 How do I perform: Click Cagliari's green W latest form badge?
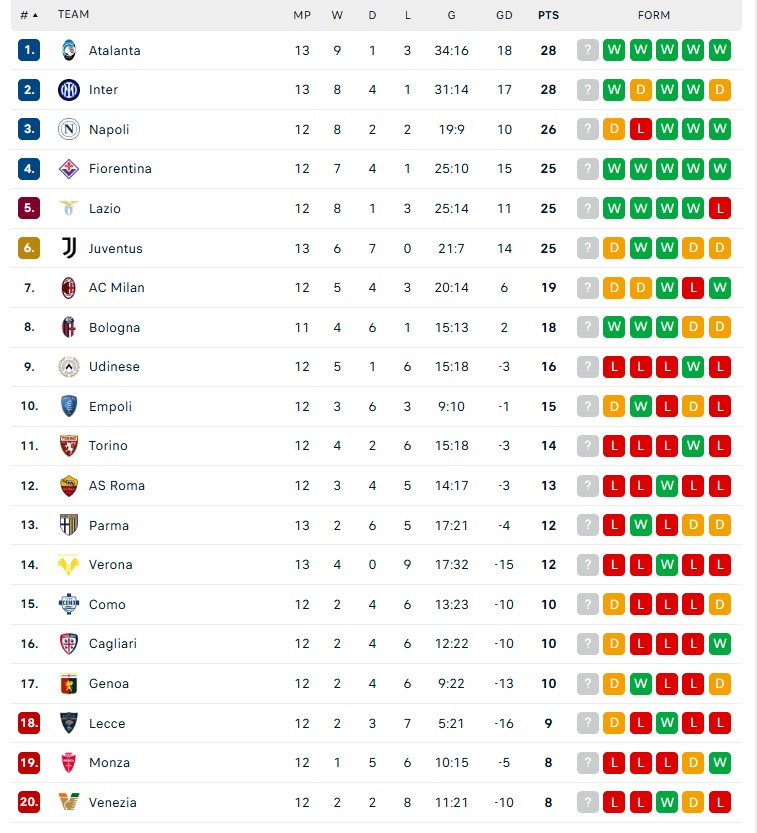pos(720,644)
